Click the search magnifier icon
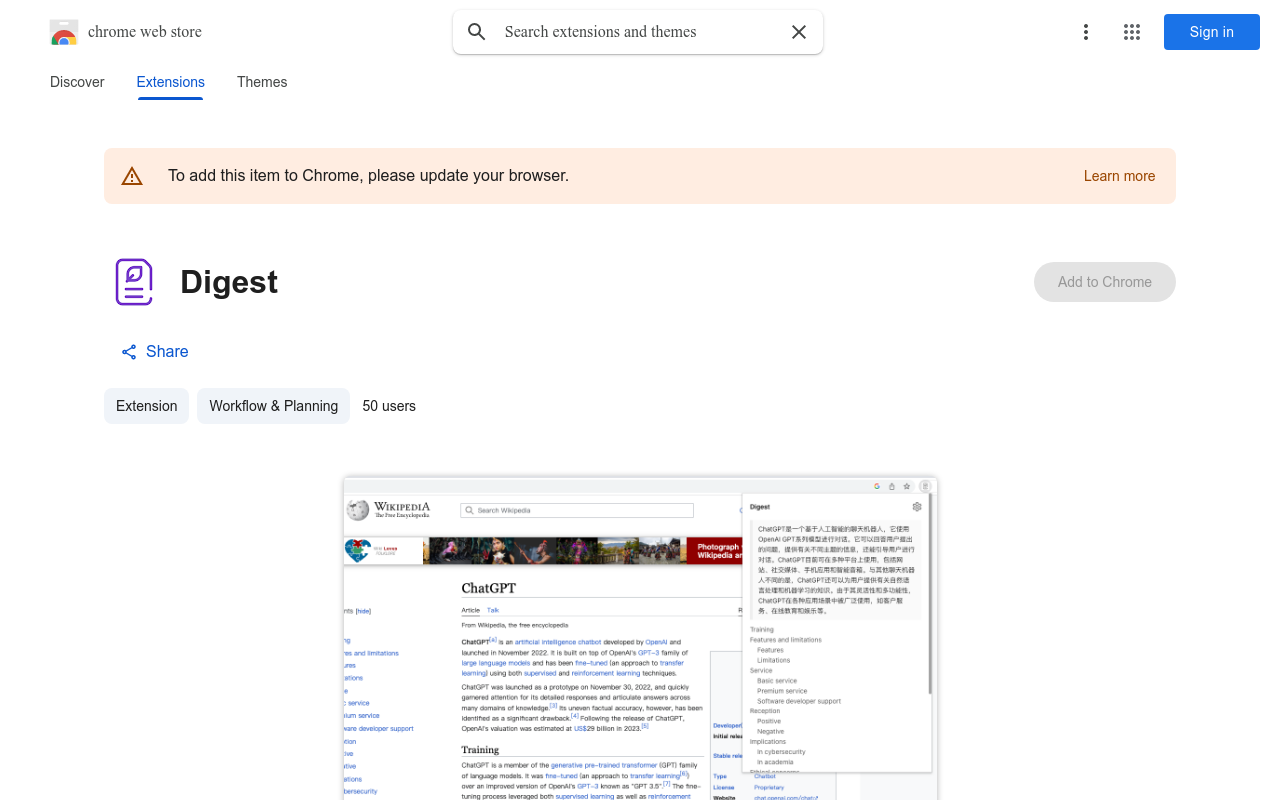1280x800 pixels. (x=477, y=32)
